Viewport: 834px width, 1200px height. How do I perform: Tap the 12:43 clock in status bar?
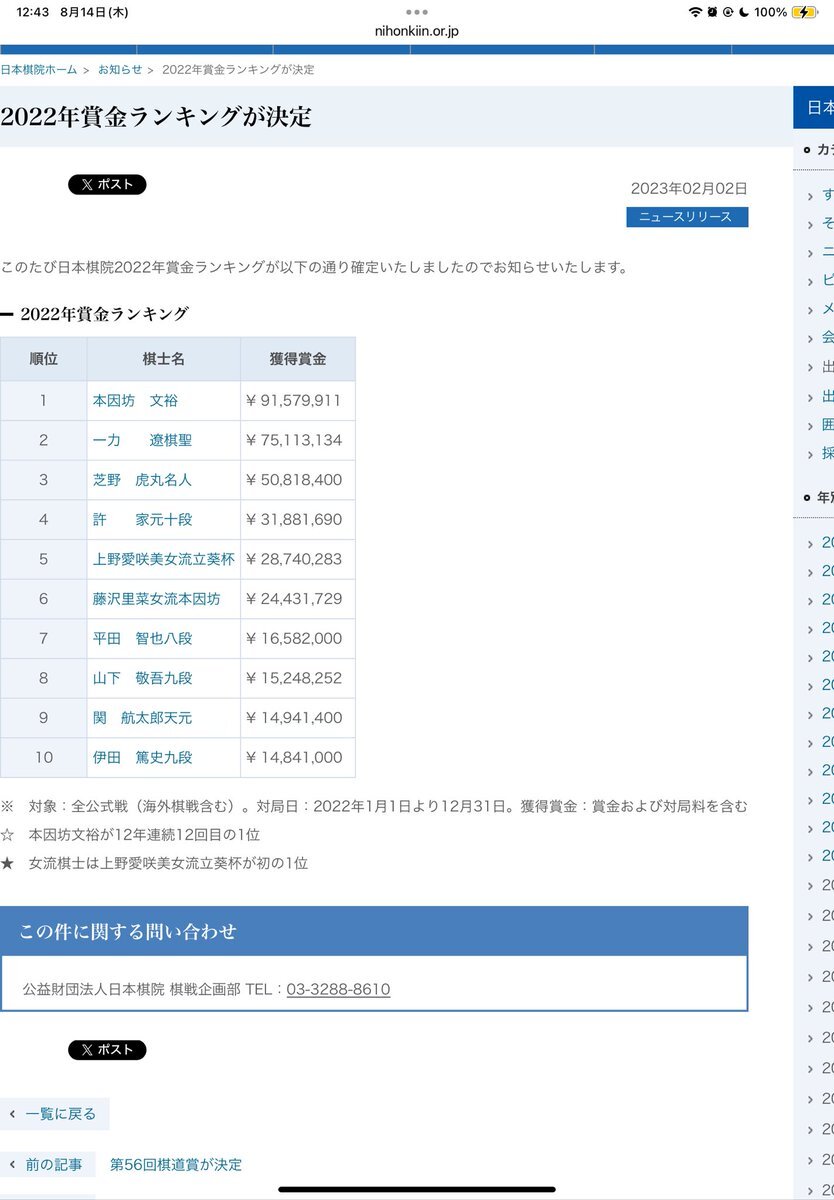[x=33, y=12]
